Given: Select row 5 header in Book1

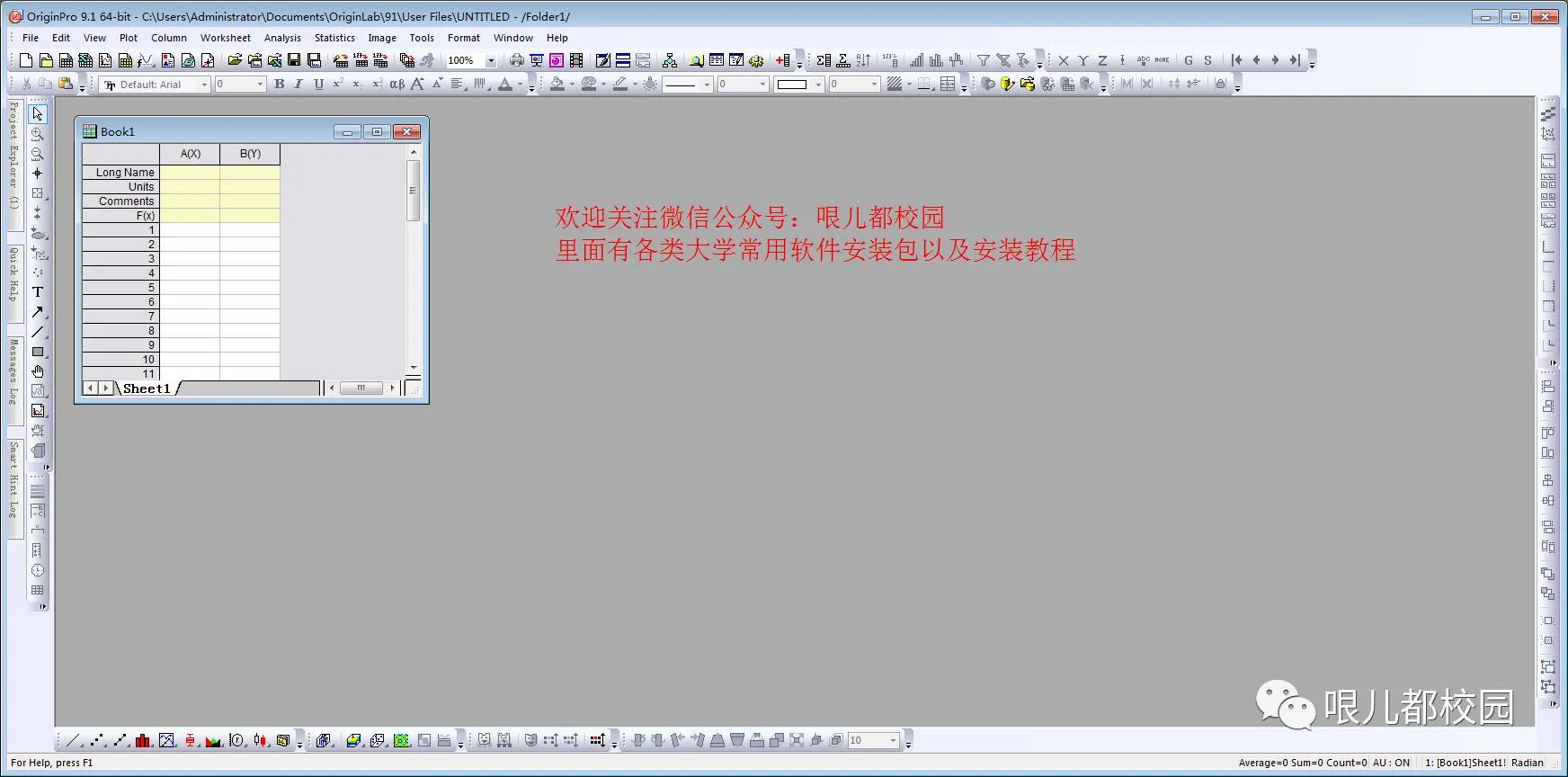Looking at the screenshot, I should coord(120,288).
